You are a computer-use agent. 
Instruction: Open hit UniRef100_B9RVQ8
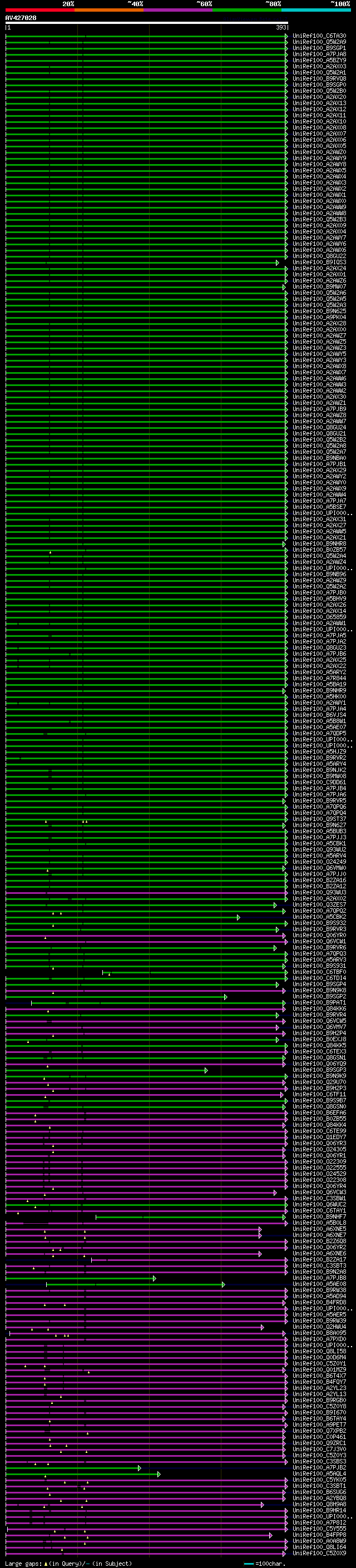[319, 78]
